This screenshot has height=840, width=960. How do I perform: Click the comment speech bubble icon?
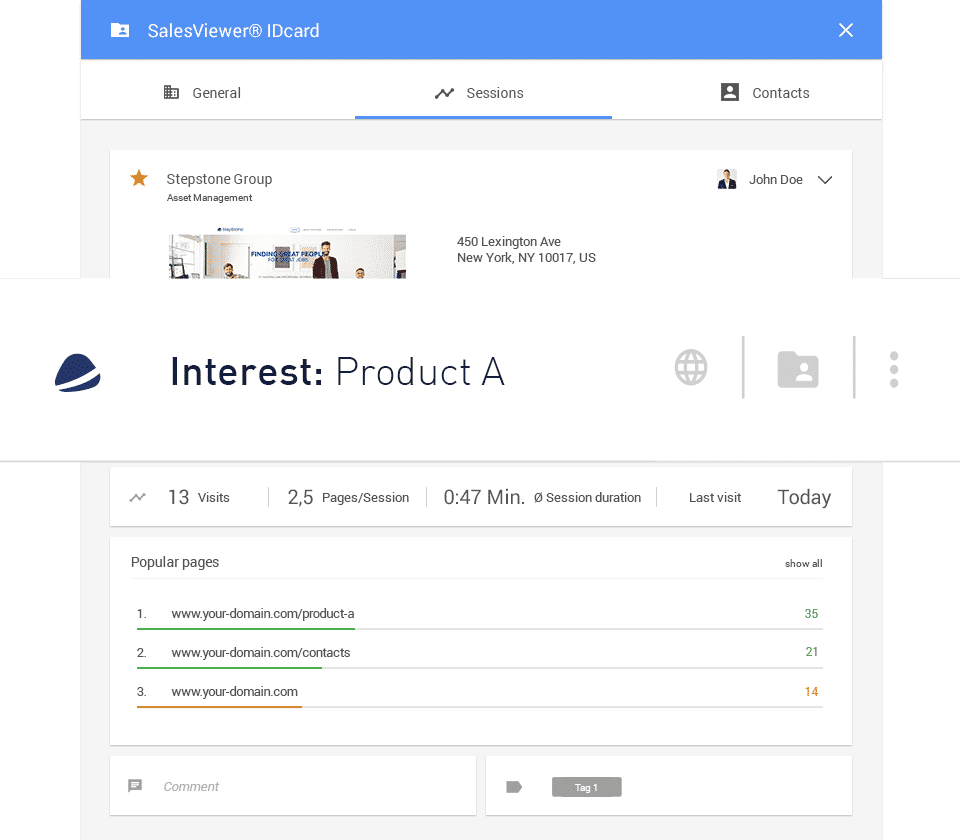tap(135, 786)
